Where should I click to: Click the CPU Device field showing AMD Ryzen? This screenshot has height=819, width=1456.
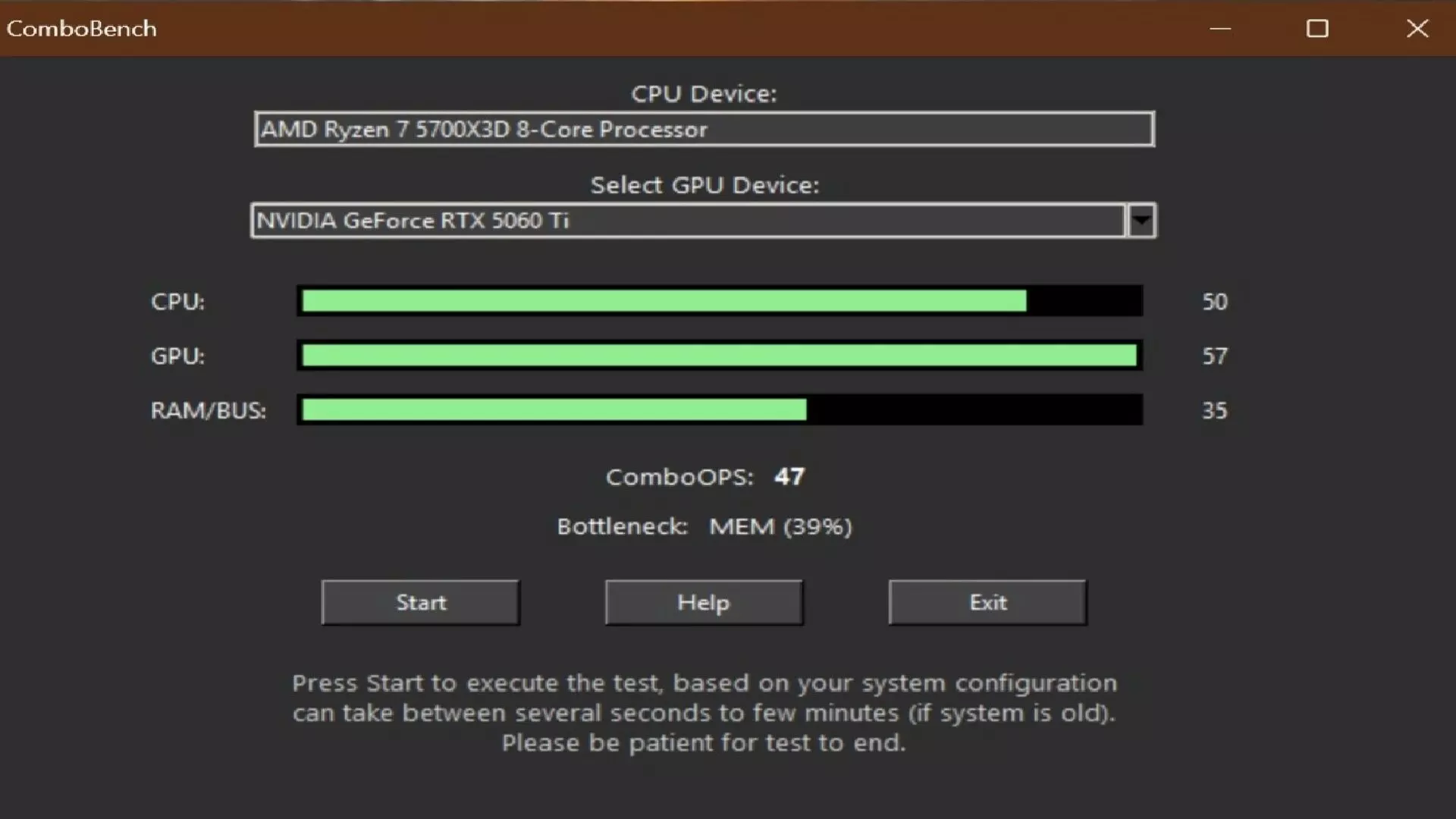pos(704,129)
